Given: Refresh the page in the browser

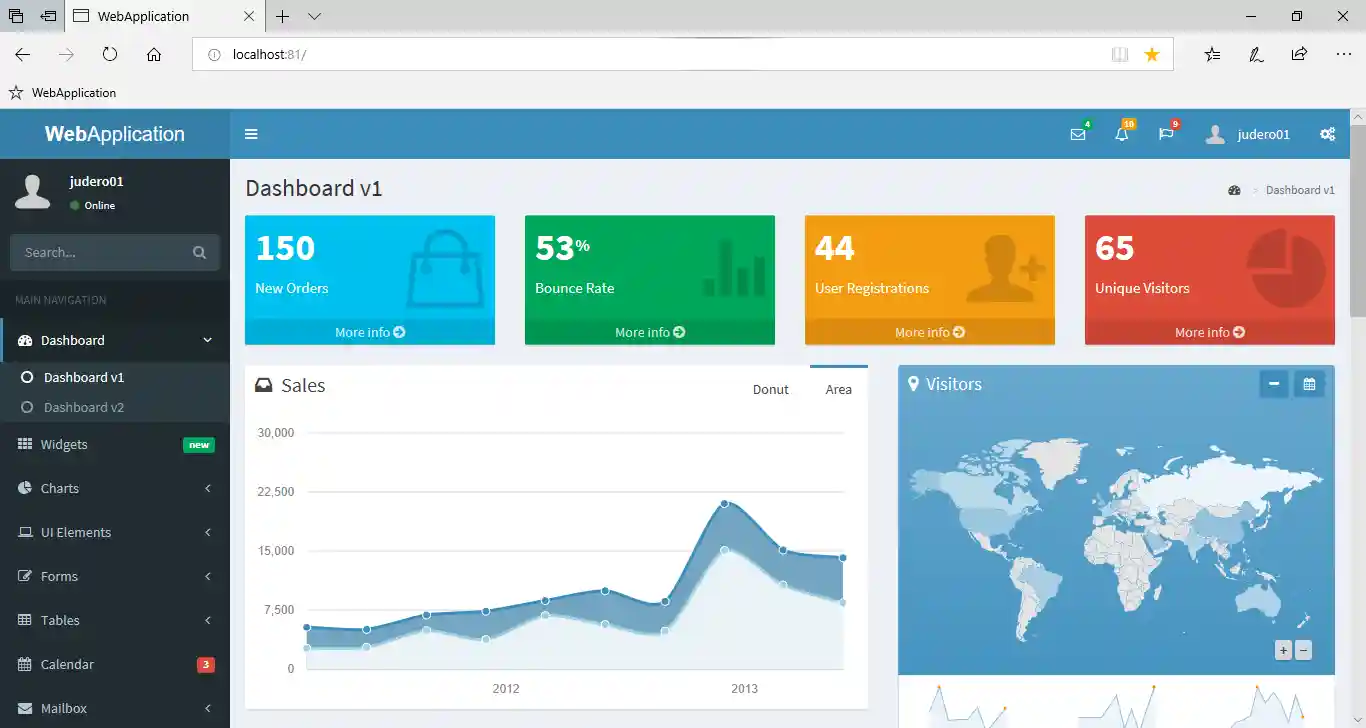Looking at the screenshot, I should tap(110, 54).
